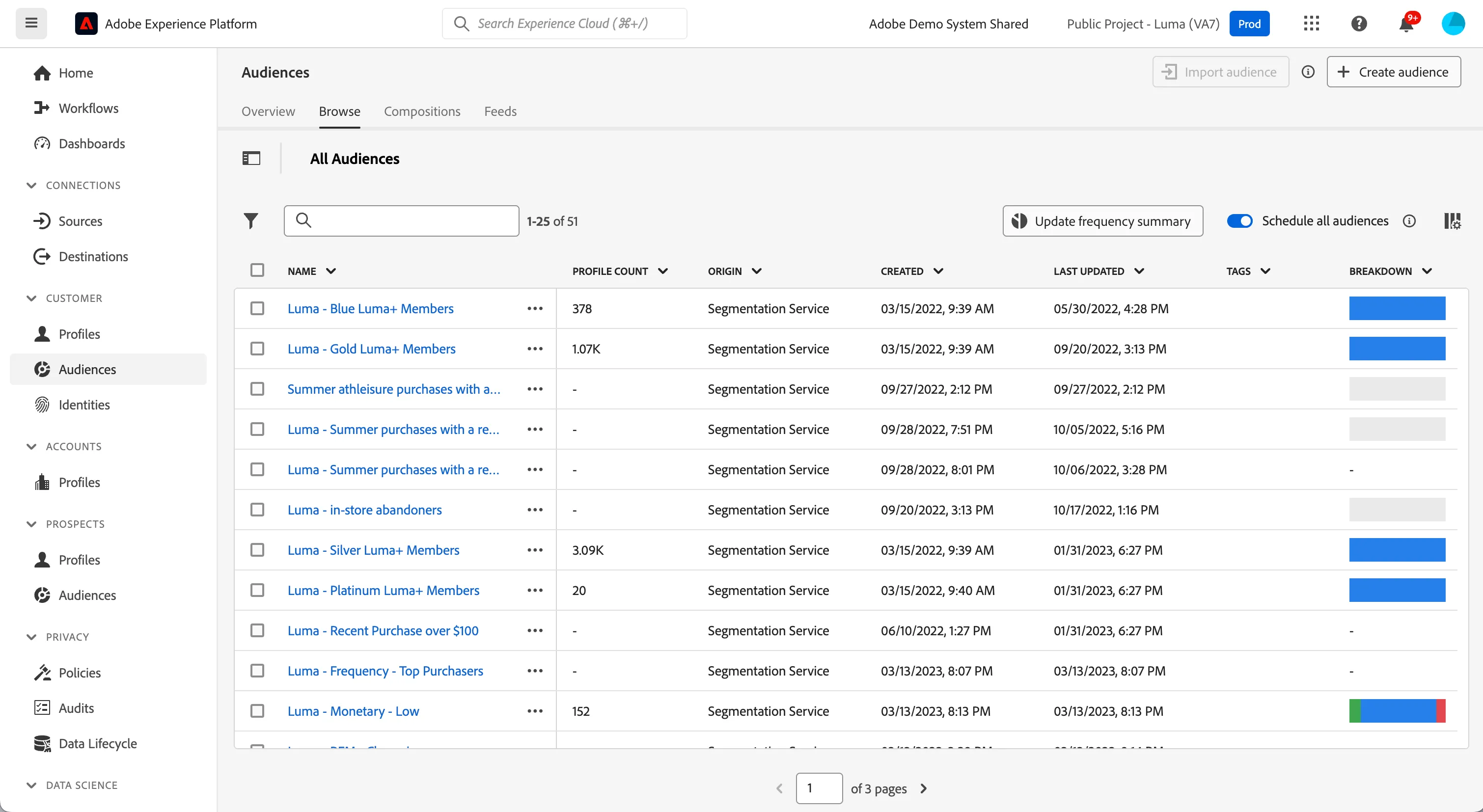Toggle the folder side panel icon
The height and width of the screenshot is (812, 1483).
click(251, 158)
